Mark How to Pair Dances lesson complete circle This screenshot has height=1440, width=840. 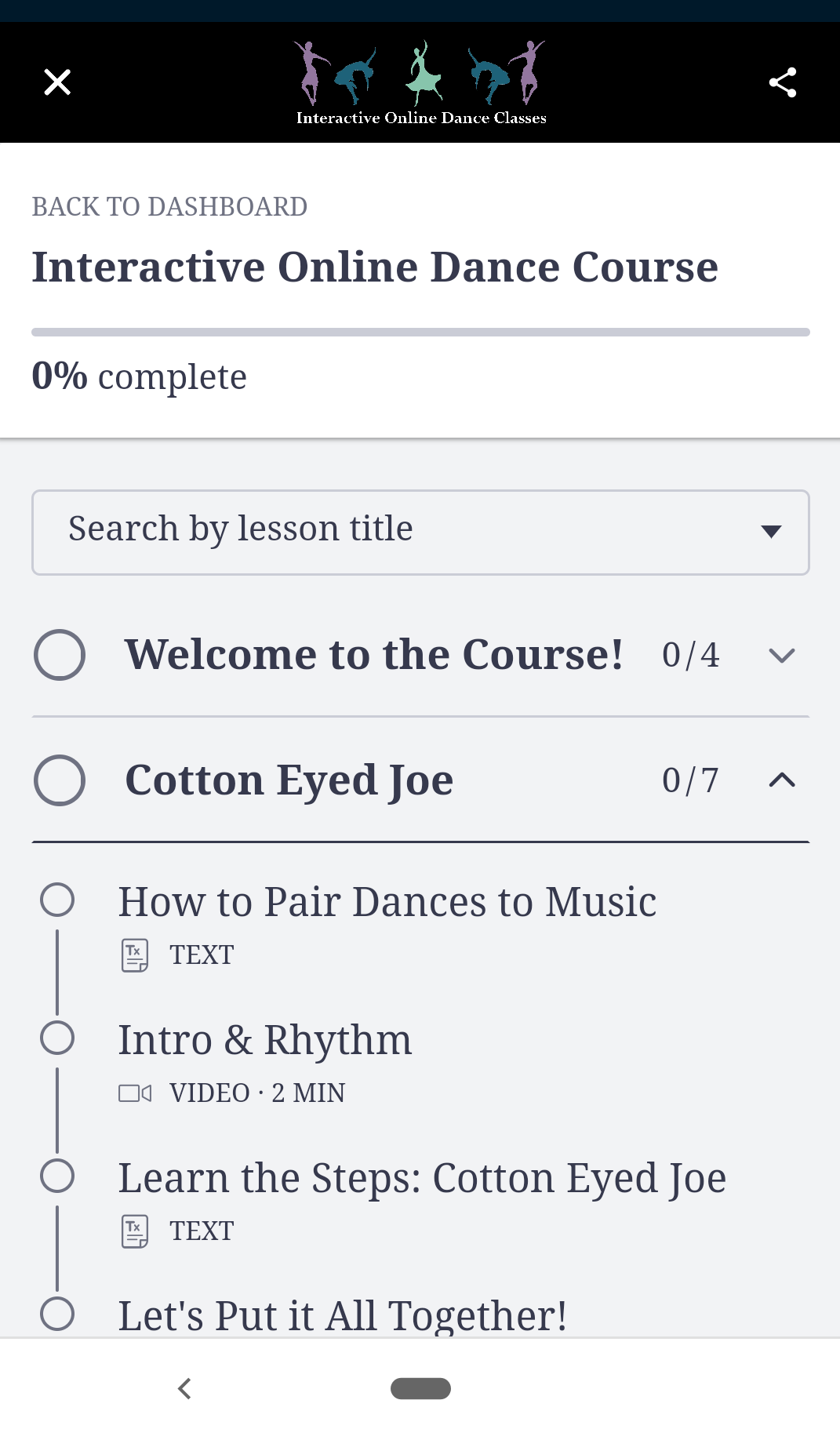click(x=57, y=900)
